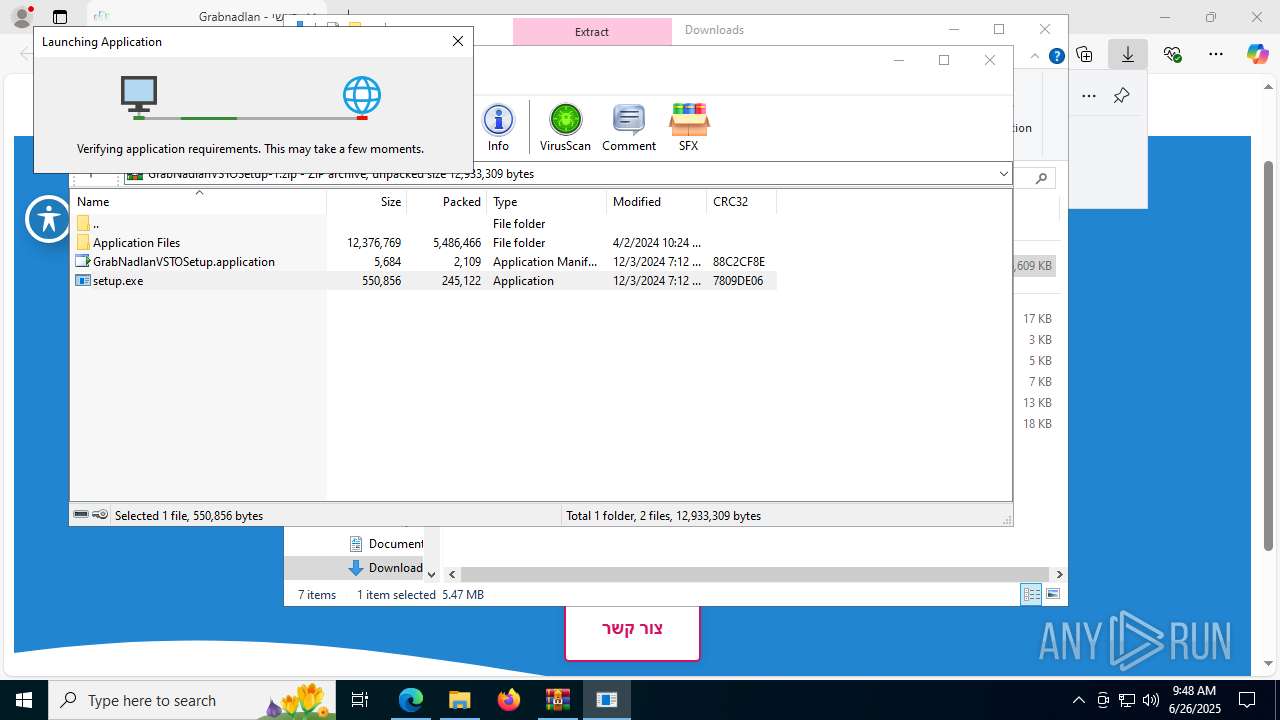Open Edge Settings and more menu
The height and width of the screenshot is (720, 1280).
[x=1216, y=54]
